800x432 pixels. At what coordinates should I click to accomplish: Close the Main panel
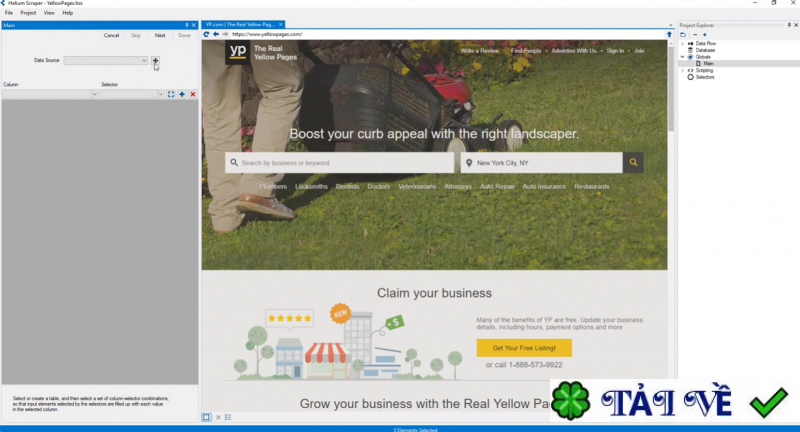(194, 25)
